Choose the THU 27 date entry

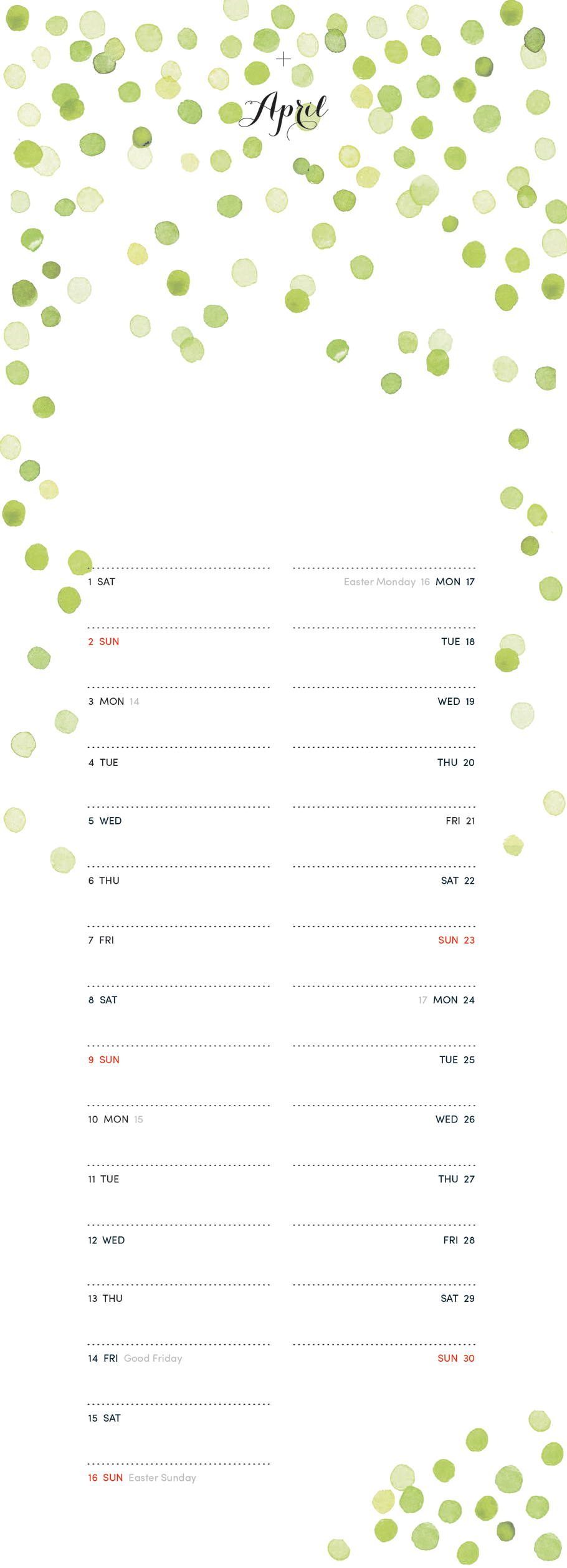click(457, 1180)
